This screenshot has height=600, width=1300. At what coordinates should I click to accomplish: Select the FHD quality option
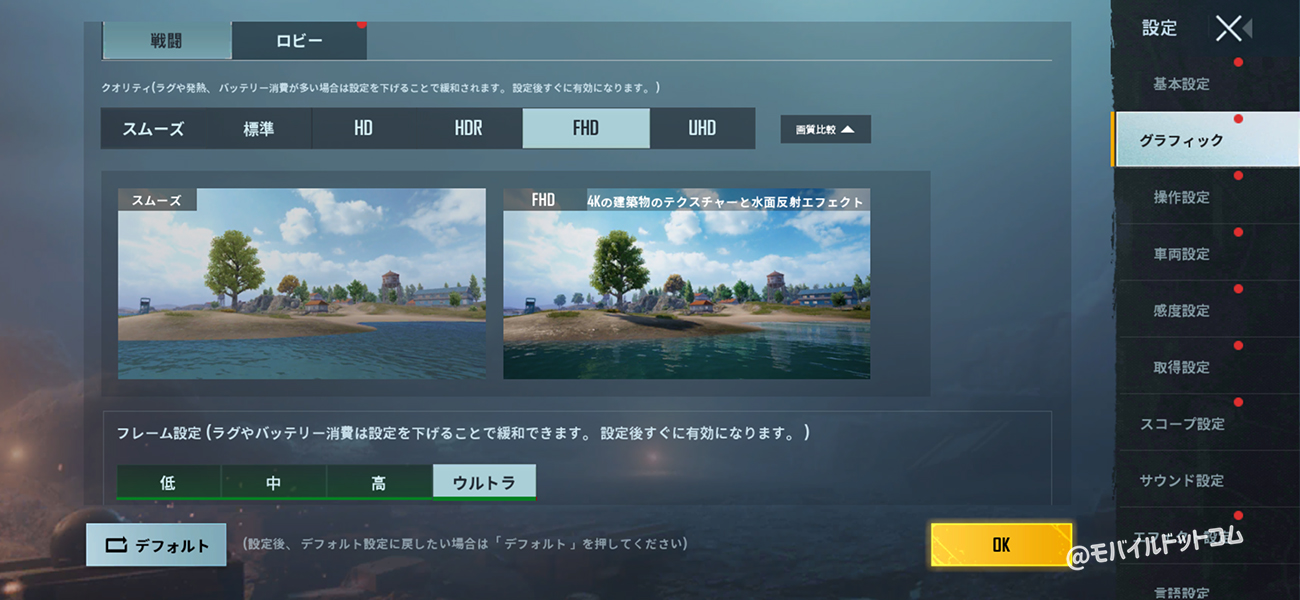click(586, 129)
